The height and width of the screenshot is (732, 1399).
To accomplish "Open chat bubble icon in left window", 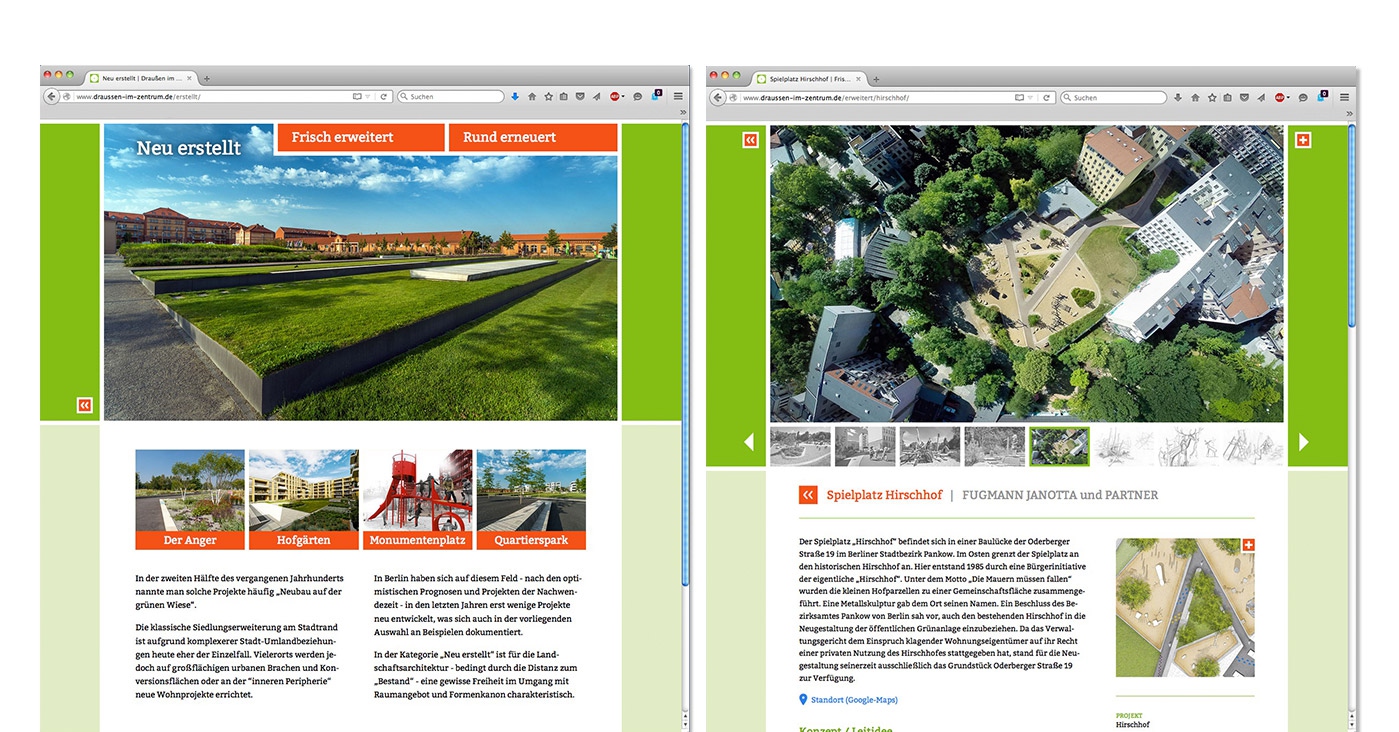I will (637, 97).
